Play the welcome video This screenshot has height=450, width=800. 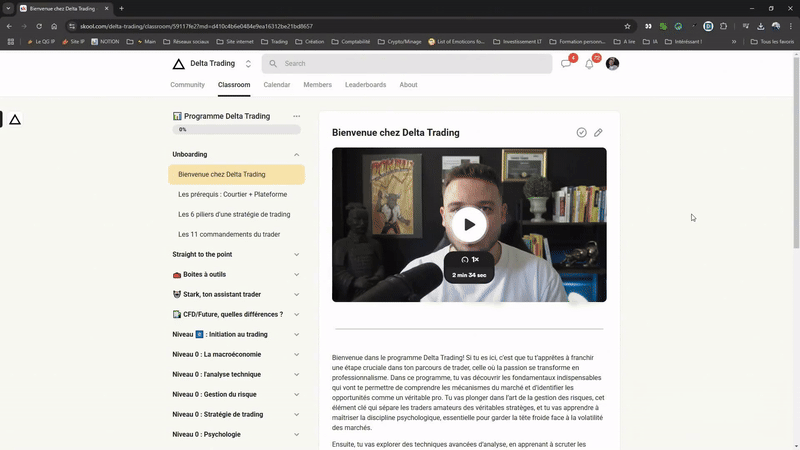pyautogui.click(x=469, y=225)
